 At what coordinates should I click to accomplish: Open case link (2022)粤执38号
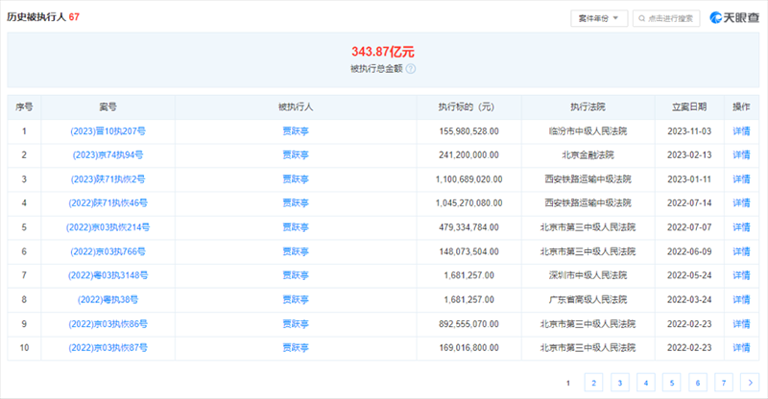click(108, 300)
